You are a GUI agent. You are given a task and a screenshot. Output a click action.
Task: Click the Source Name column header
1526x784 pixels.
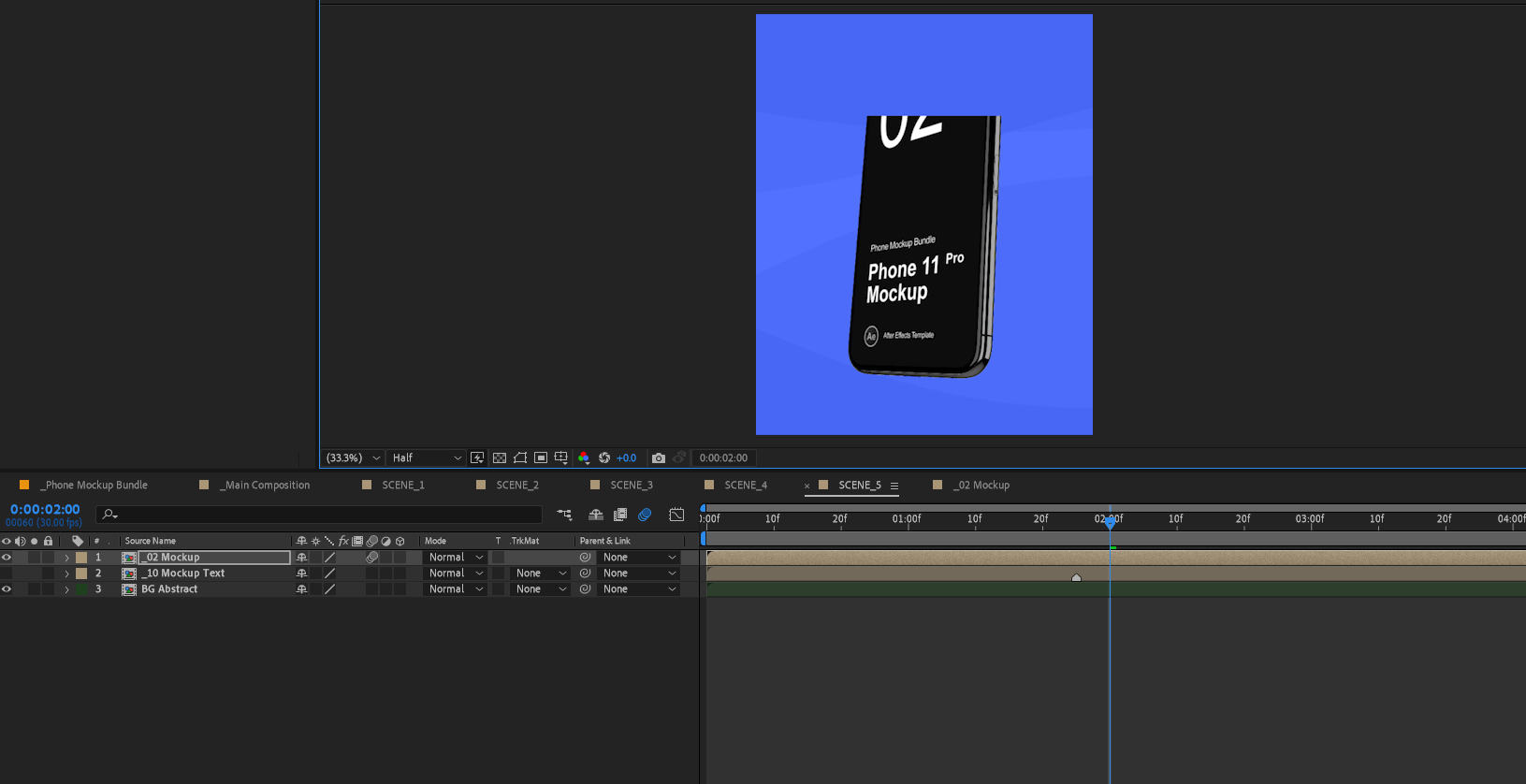[151, 541]
